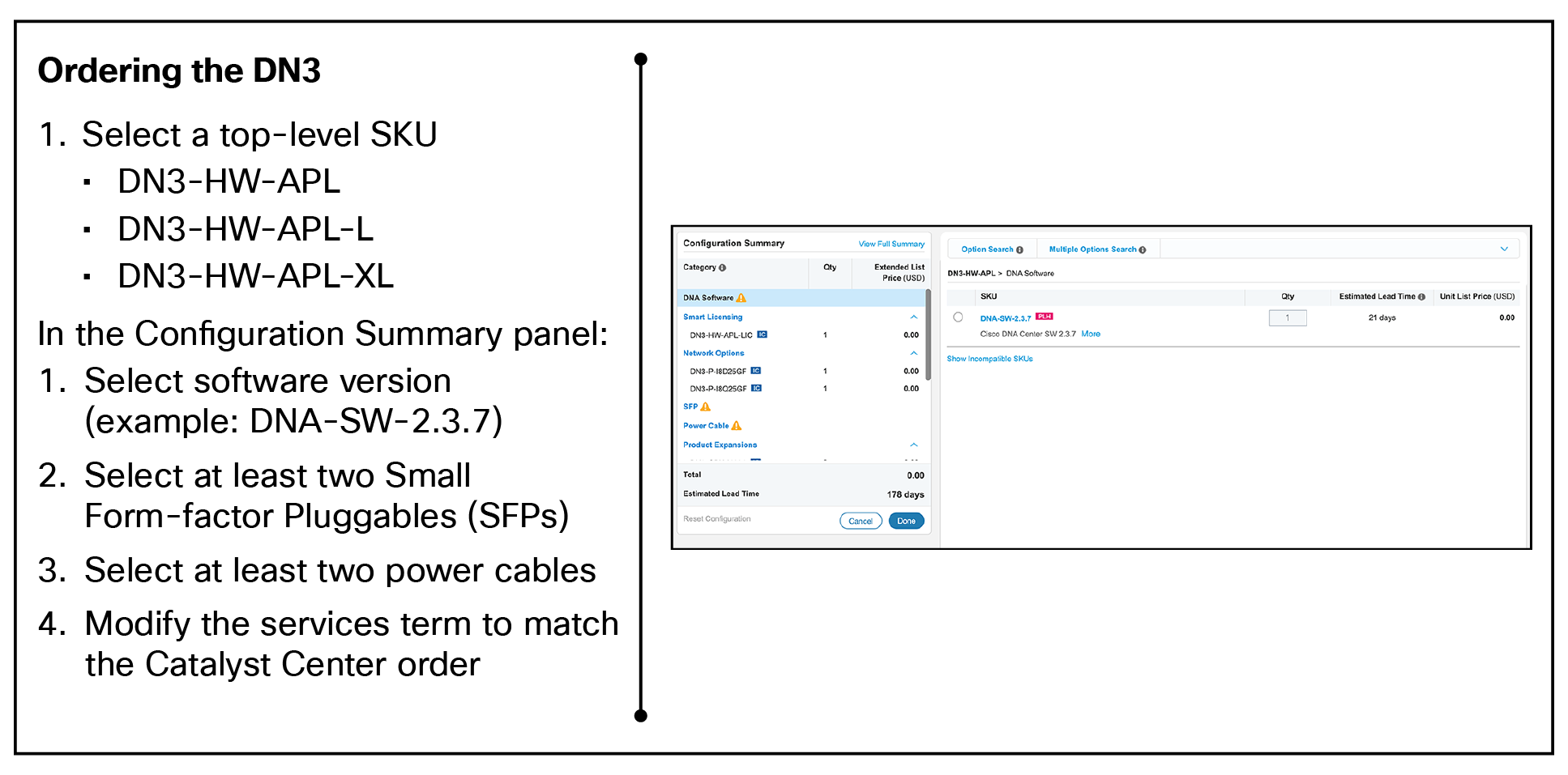Click the 178 days lead time value

click(x=905, y=495)
